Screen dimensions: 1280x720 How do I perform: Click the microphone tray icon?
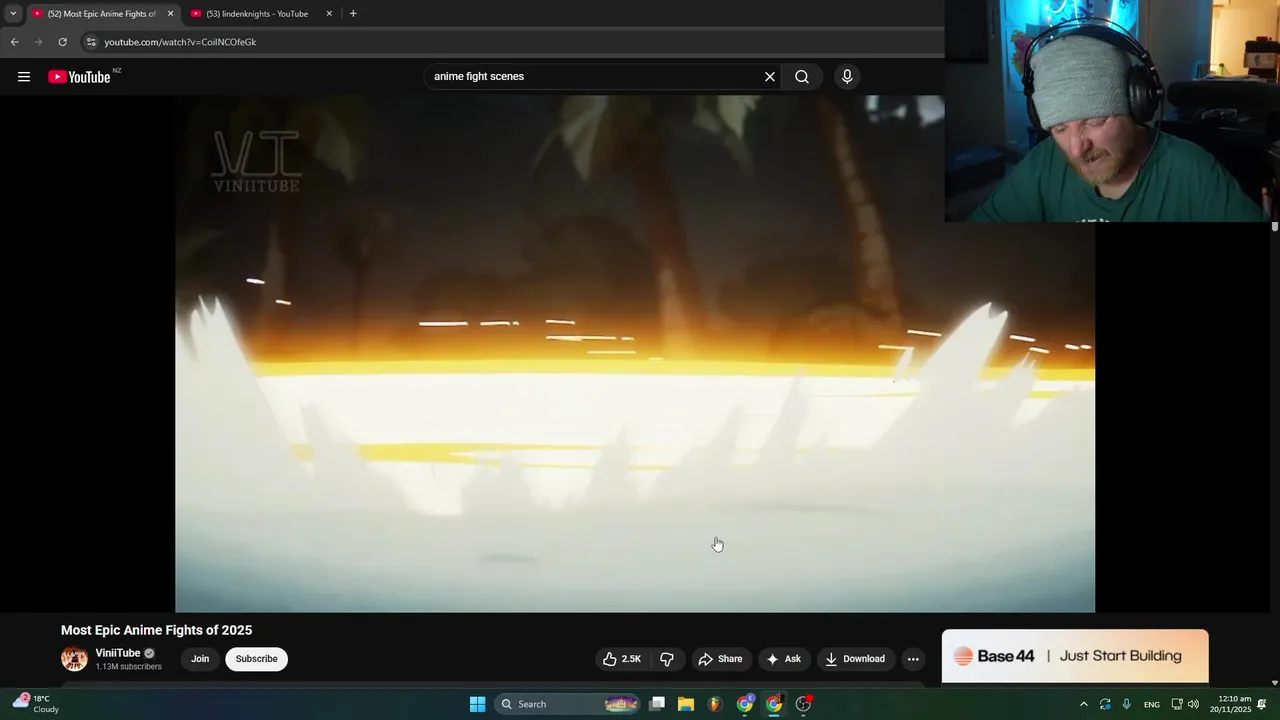[1127, 704]
